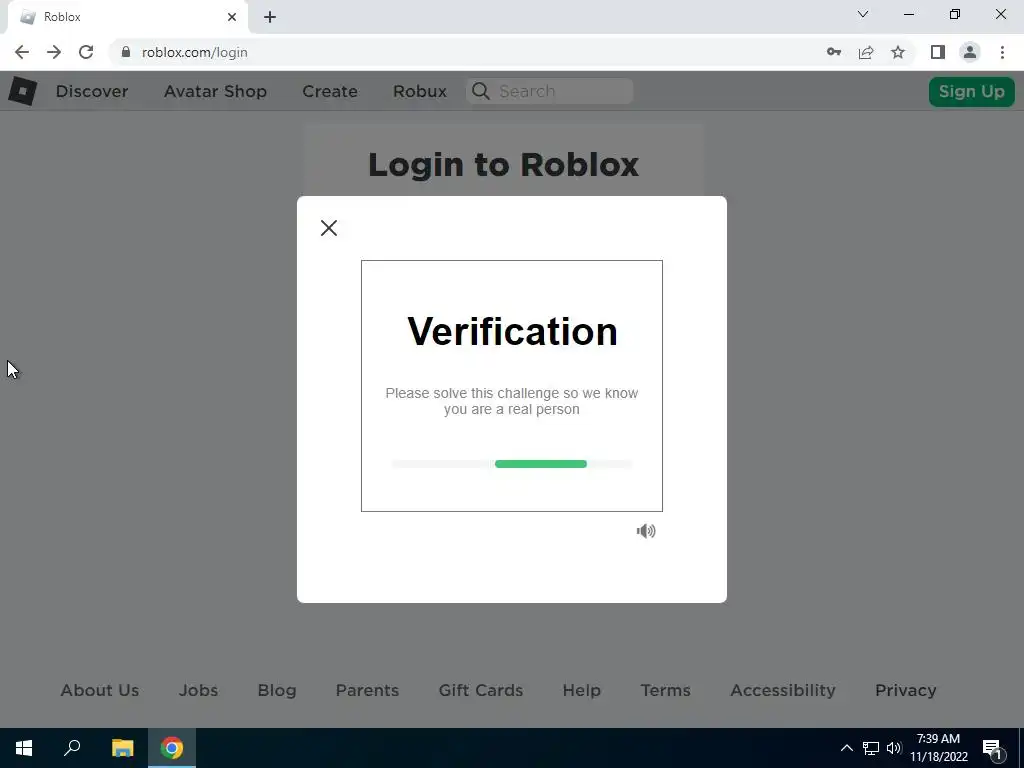Open the Terms footer link
The width and height of the screenshot is (1024, 768).
tap(665, 690)
